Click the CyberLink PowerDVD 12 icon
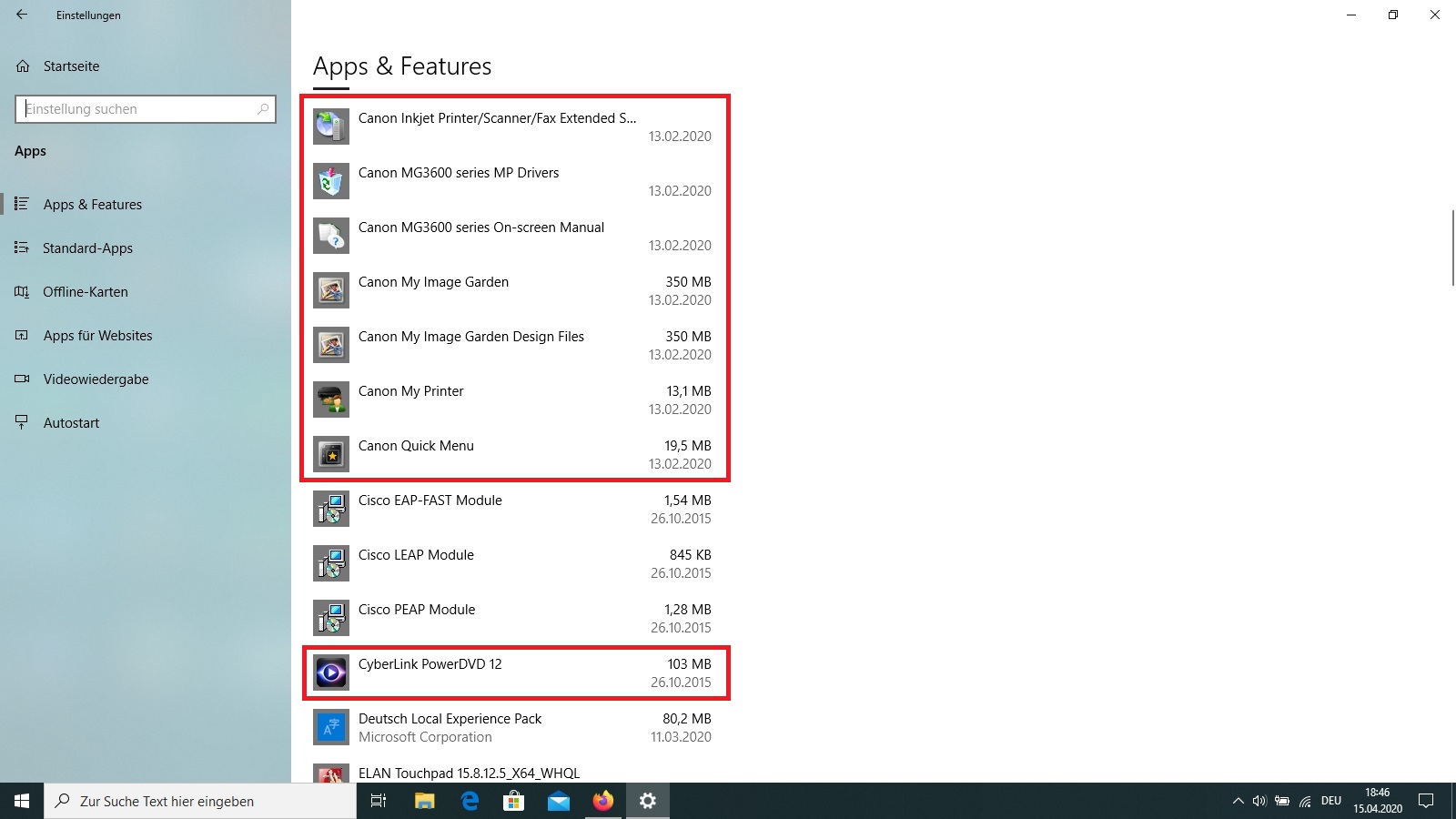The image size is (1456, 819). pyautogui.click(x=331, y=672)
